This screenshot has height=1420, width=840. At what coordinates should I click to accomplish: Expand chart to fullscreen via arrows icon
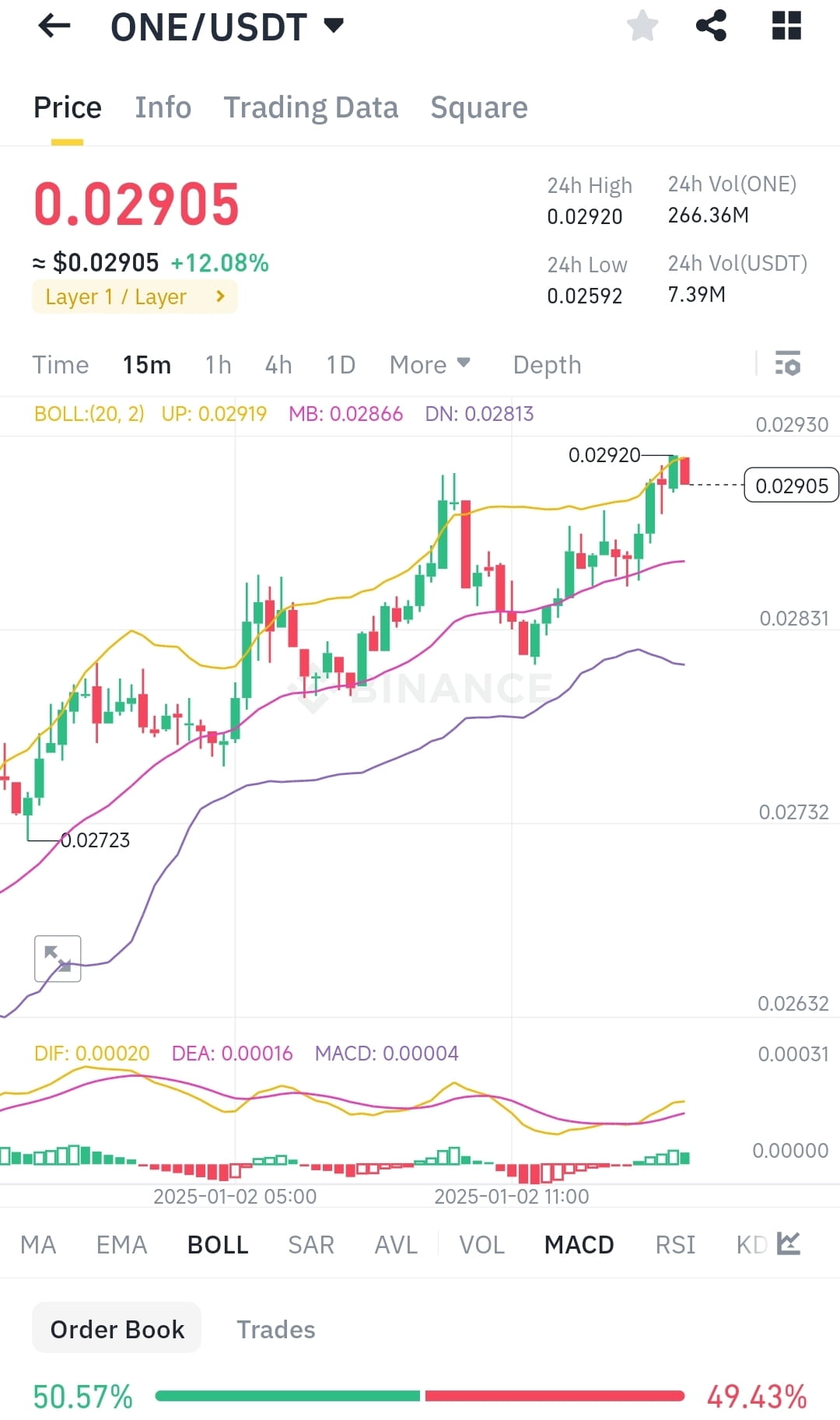[58, 958]
